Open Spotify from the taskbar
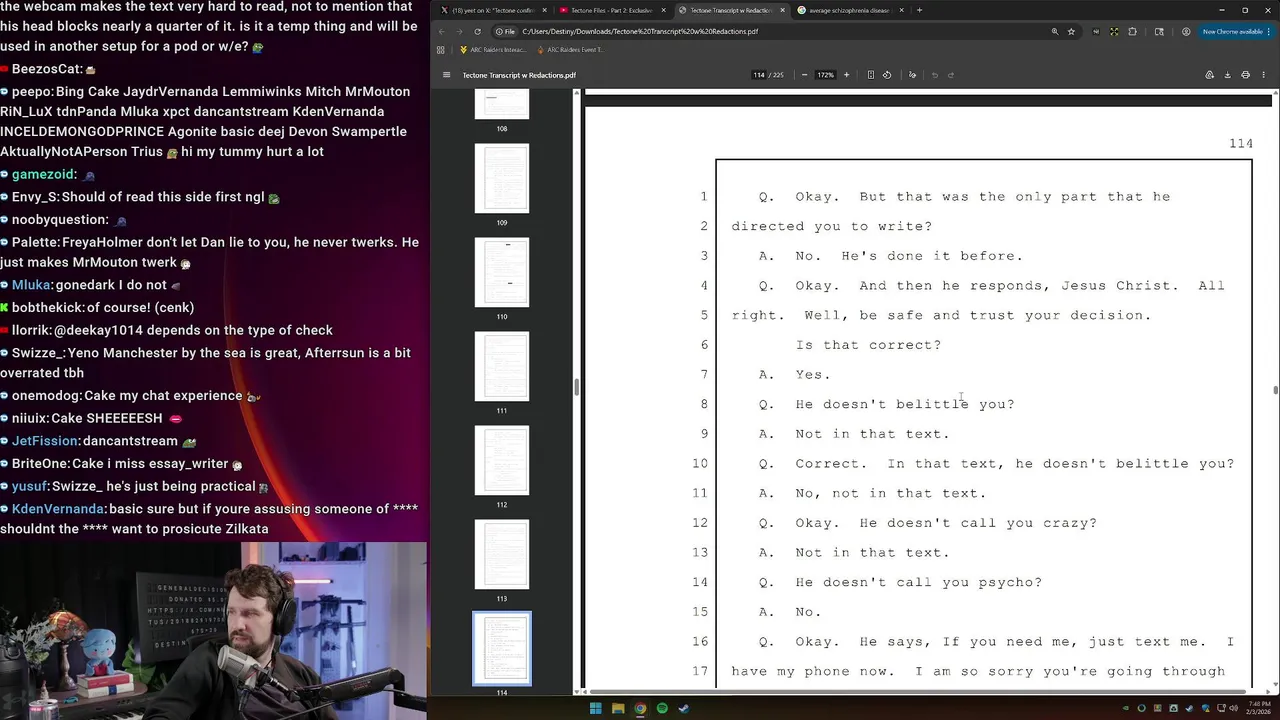The image size is (1280, 720). tap(662, 708)
